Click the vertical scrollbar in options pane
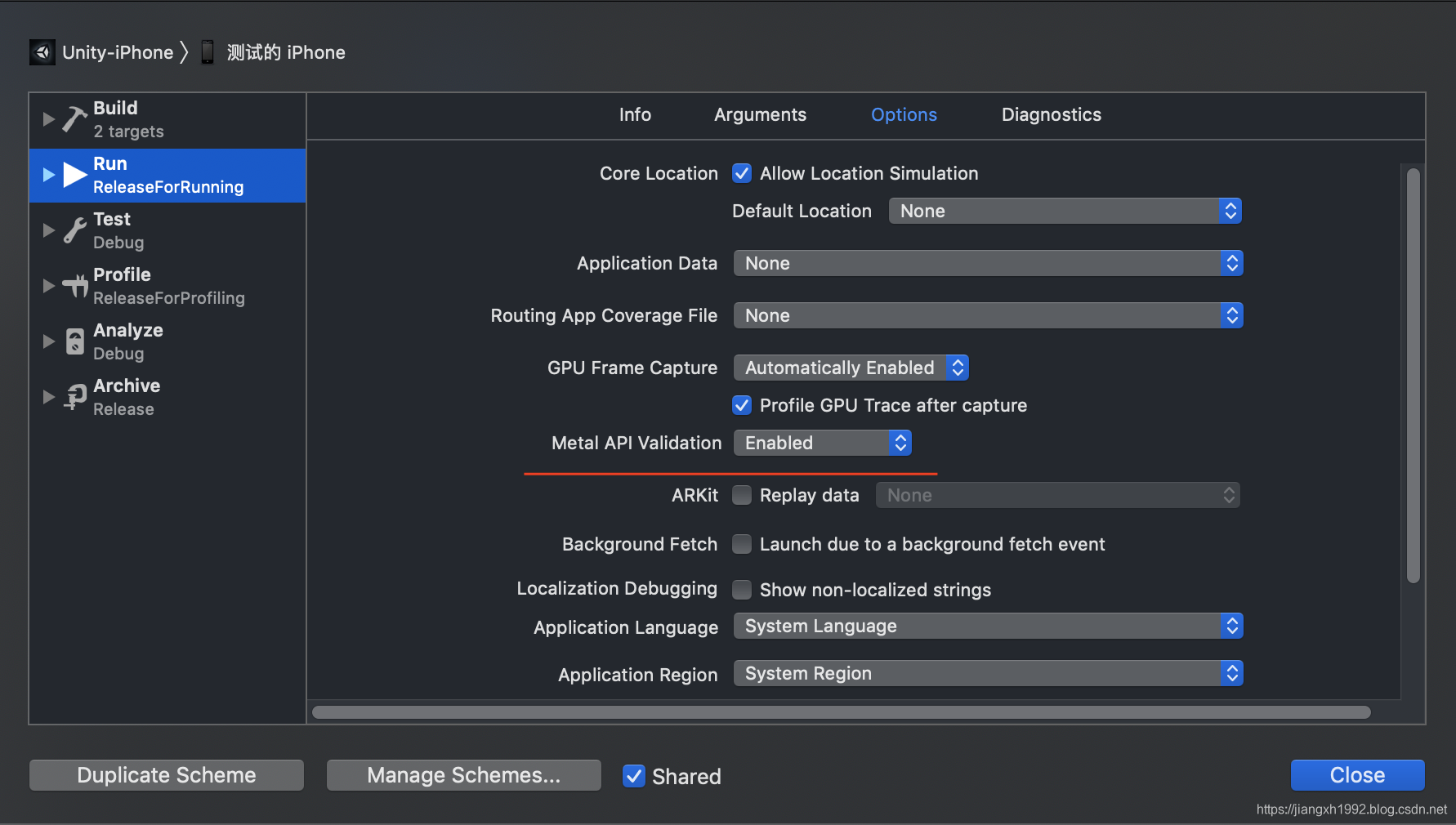This screenshot has height=825, width=1456. [1414, 376]
